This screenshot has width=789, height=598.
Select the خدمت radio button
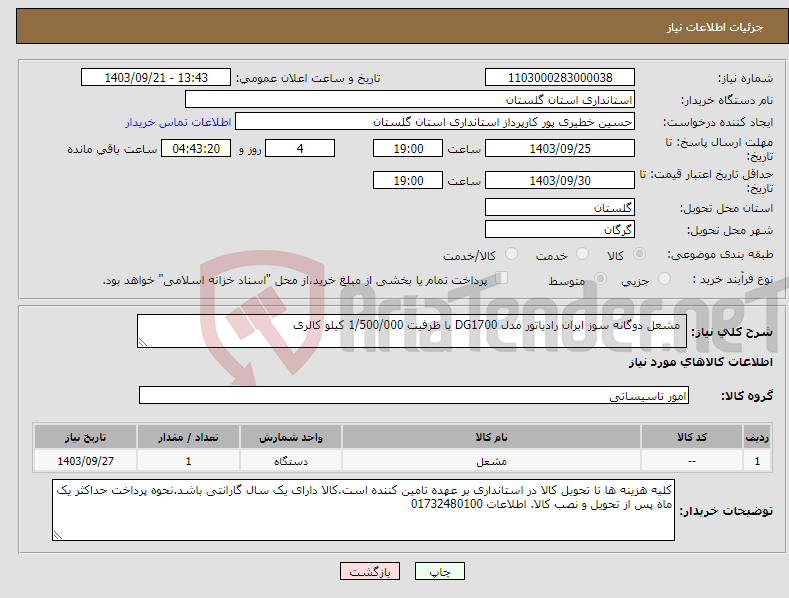tap(582, 254)
